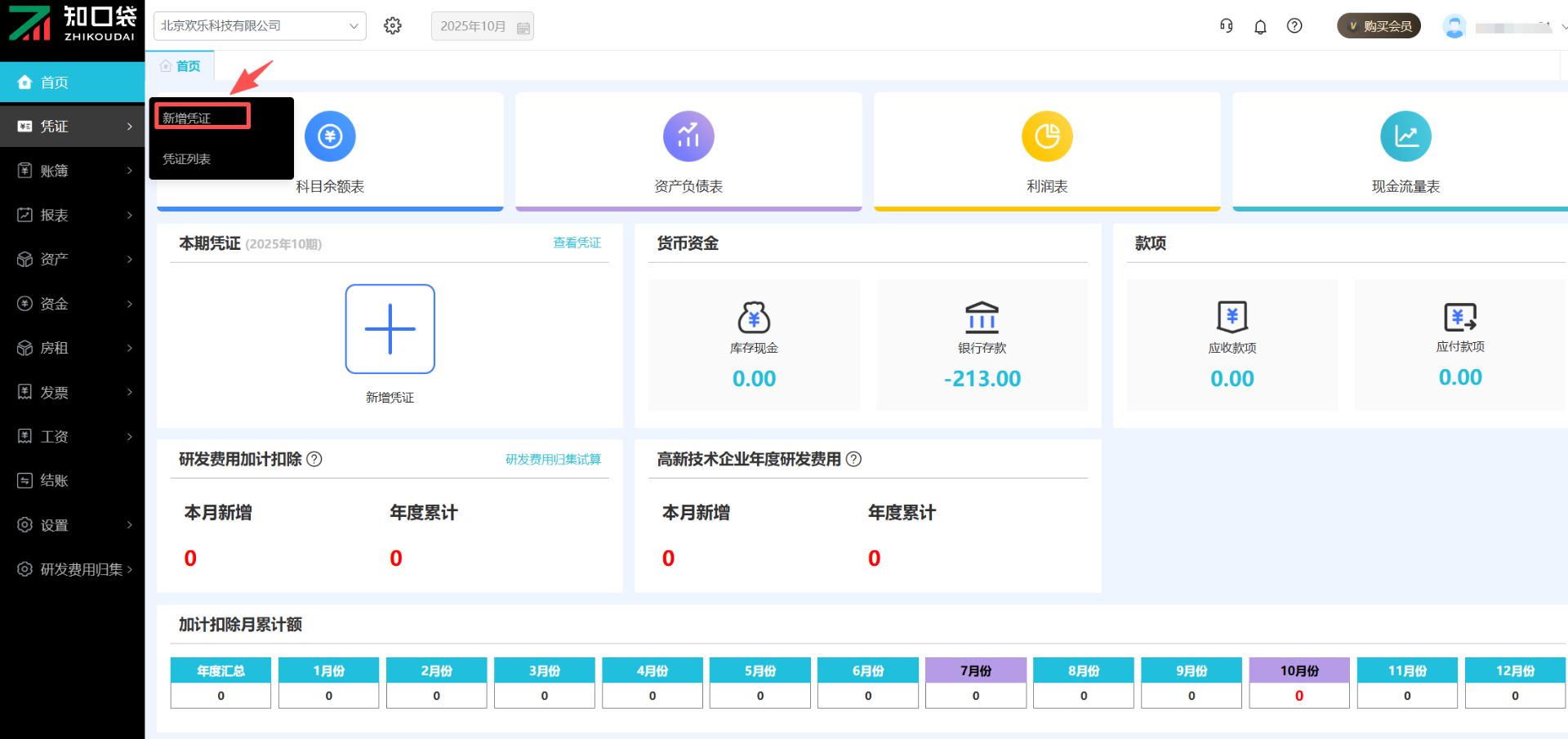The image size is (1568, 739).
Task: Click the plus icon to add voucher
Action: [390, 329]
